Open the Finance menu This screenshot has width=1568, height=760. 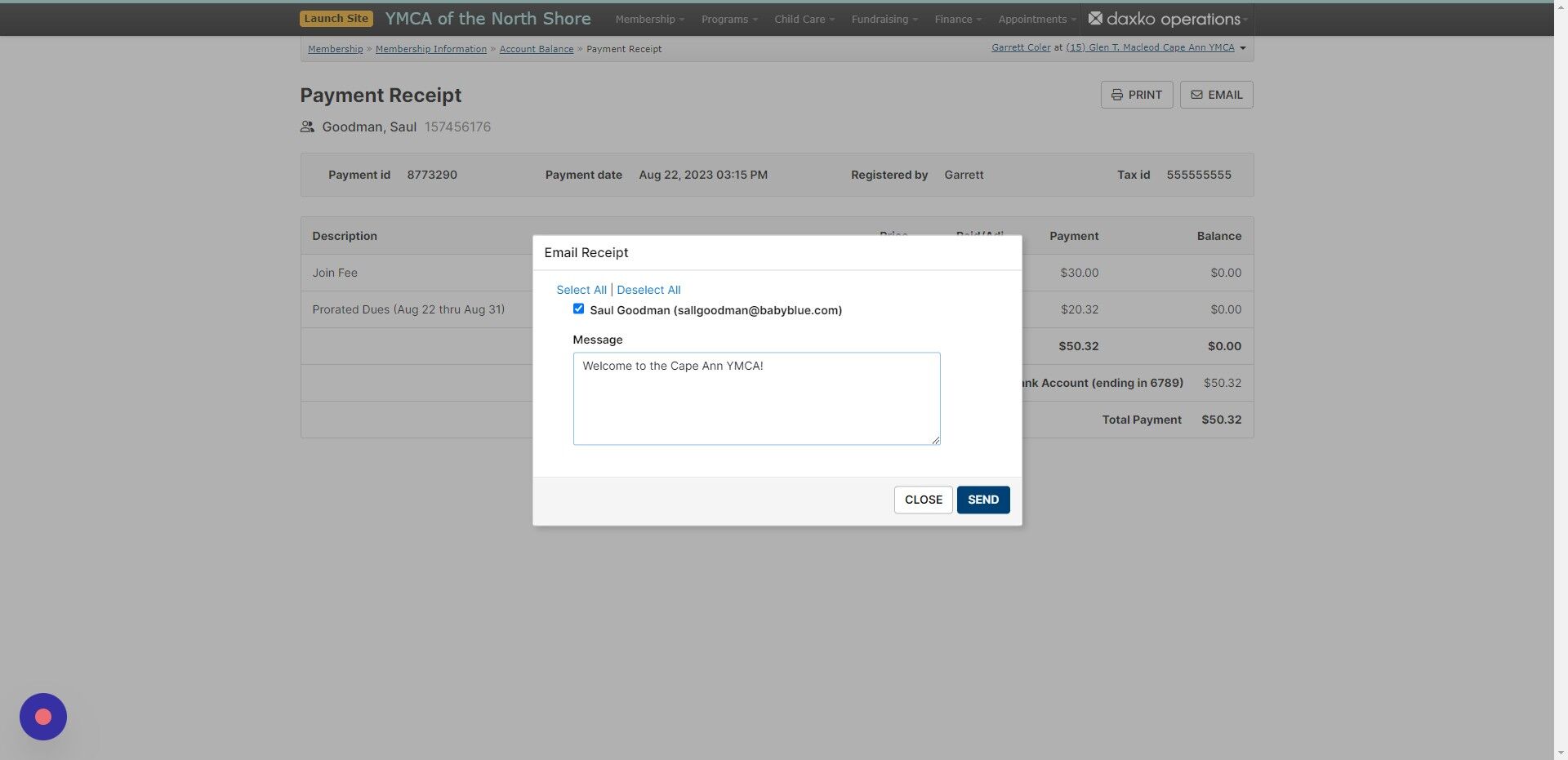point(958,19)
